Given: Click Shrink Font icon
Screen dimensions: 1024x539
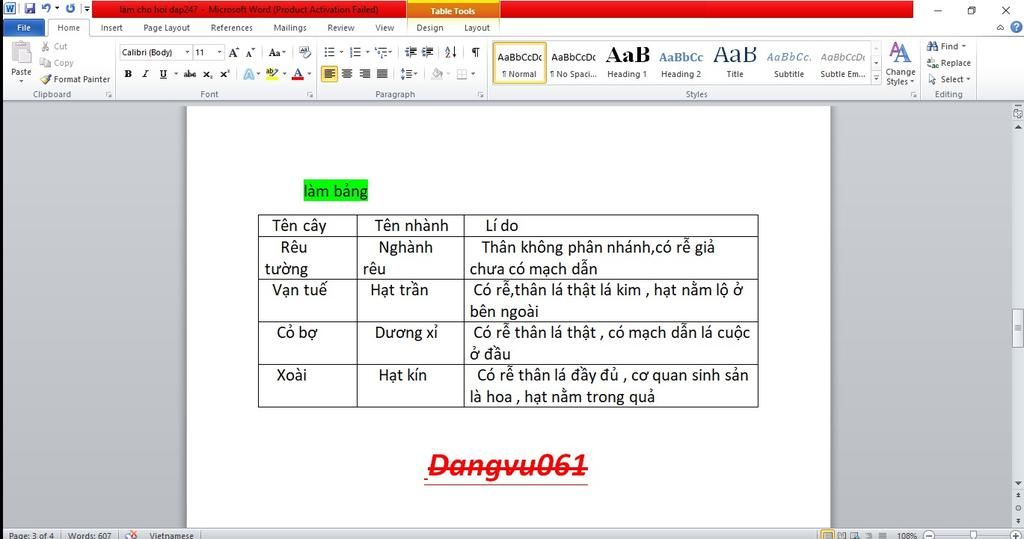Looking at the screenshot, I should pos(250,52).
